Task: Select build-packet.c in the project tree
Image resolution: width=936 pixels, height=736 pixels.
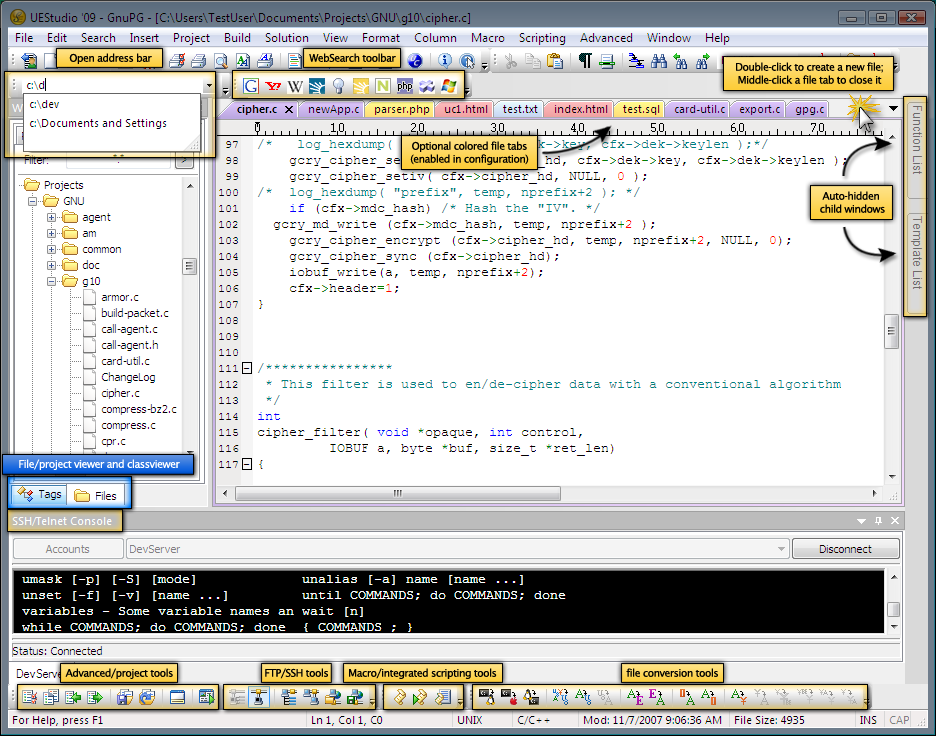Action: click(135, 313)
